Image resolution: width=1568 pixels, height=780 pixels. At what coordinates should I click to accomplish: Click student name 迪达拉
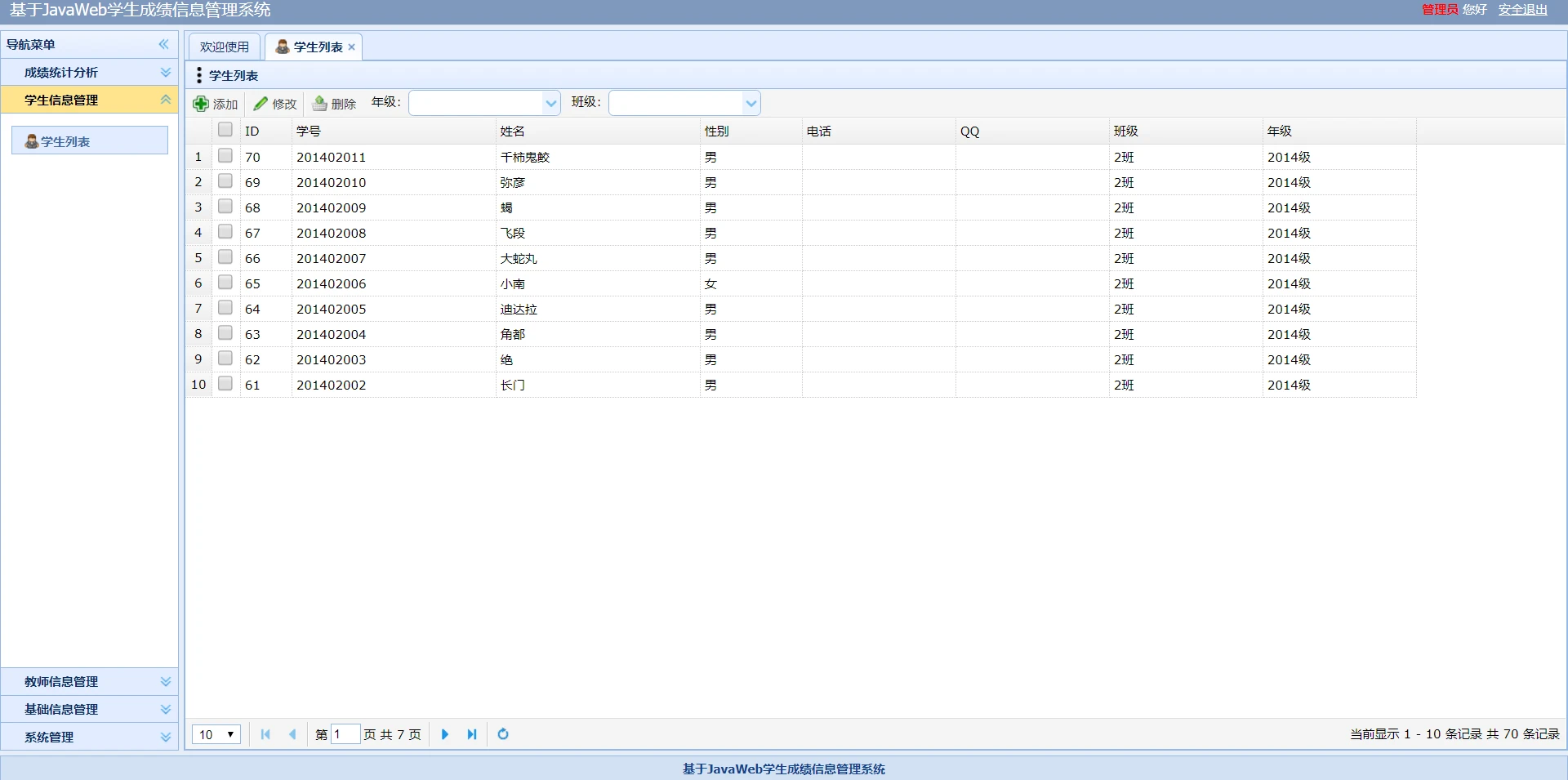(519, 309)
